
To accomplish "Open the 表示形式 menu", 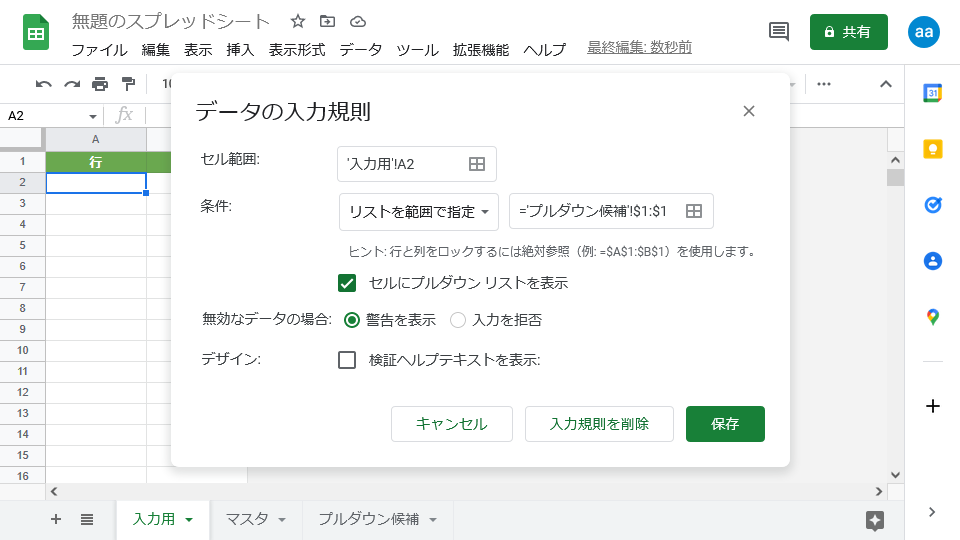I will [297, 50].
